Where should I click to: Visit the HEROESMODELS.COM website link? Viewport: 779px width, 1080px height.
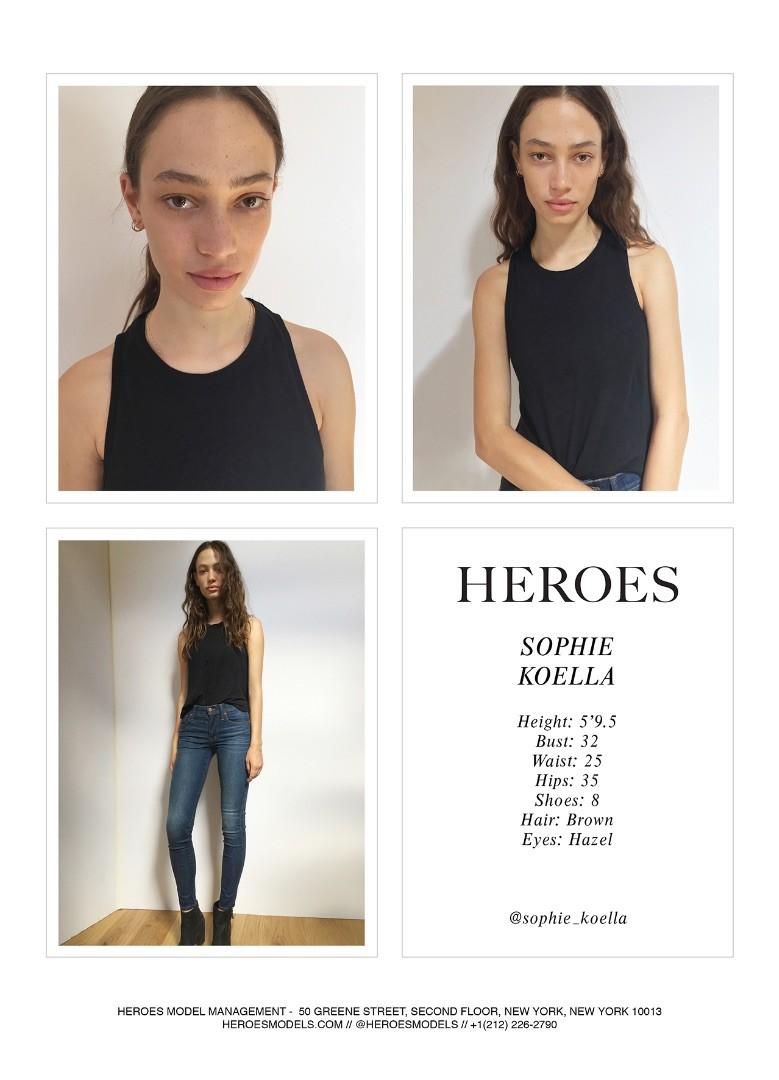pos(282,1024)
